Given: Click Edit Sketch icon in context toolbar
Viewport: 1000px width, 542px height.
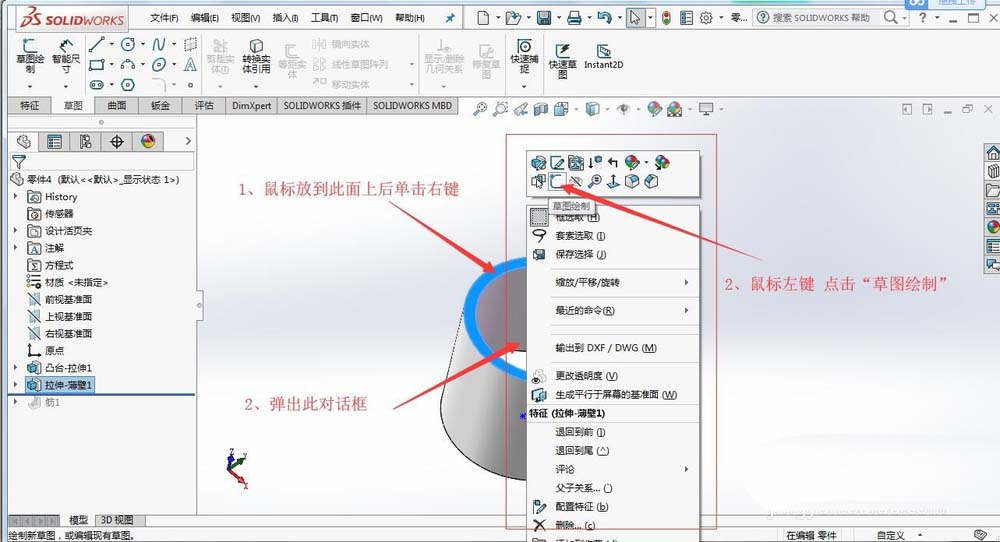Looking at the screenshot, I should tap(557, 163).
